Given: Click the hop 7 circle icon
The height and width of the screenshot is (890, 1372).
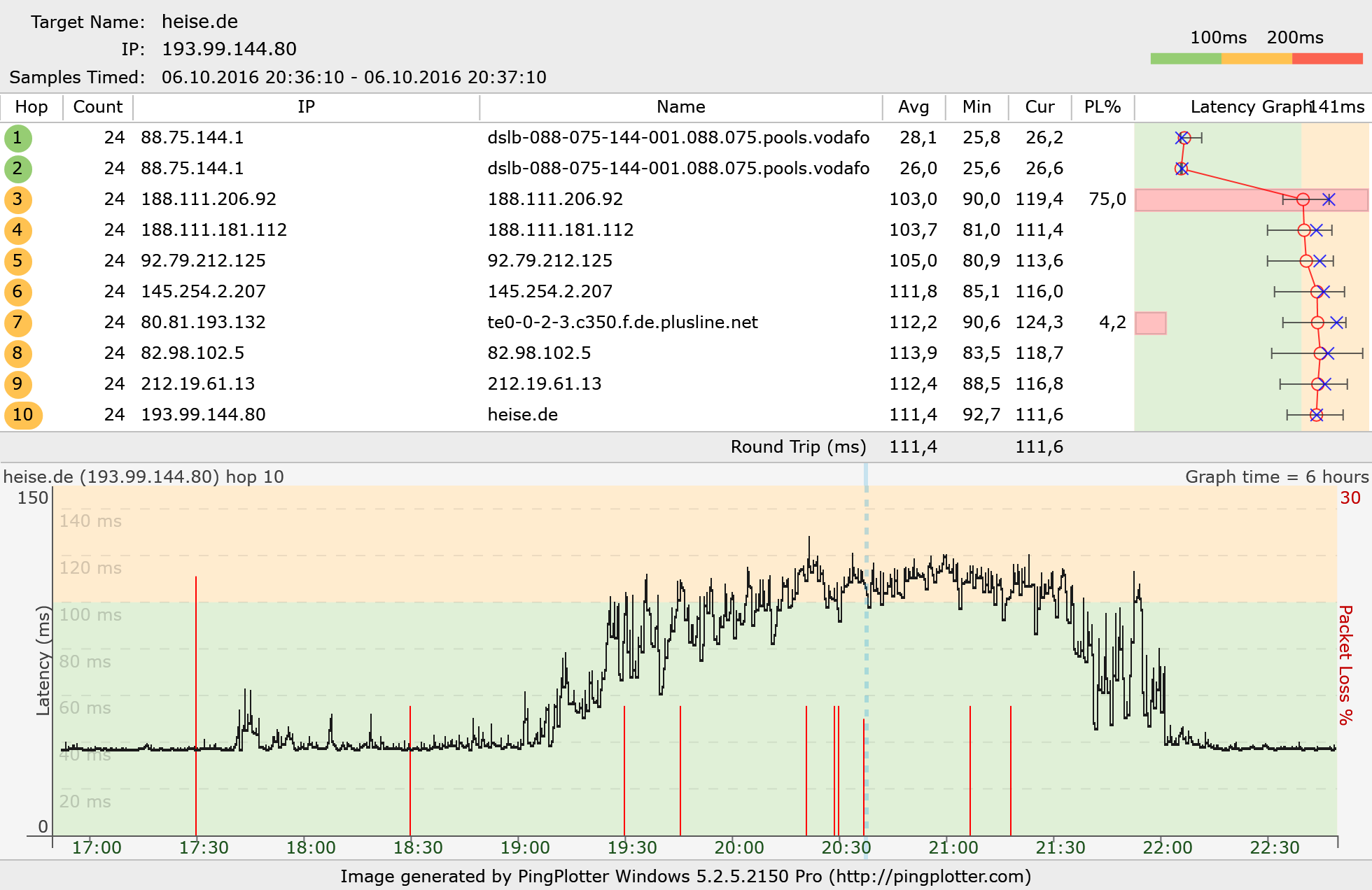Looking at the screenshot, I should [x=18, y=323].
